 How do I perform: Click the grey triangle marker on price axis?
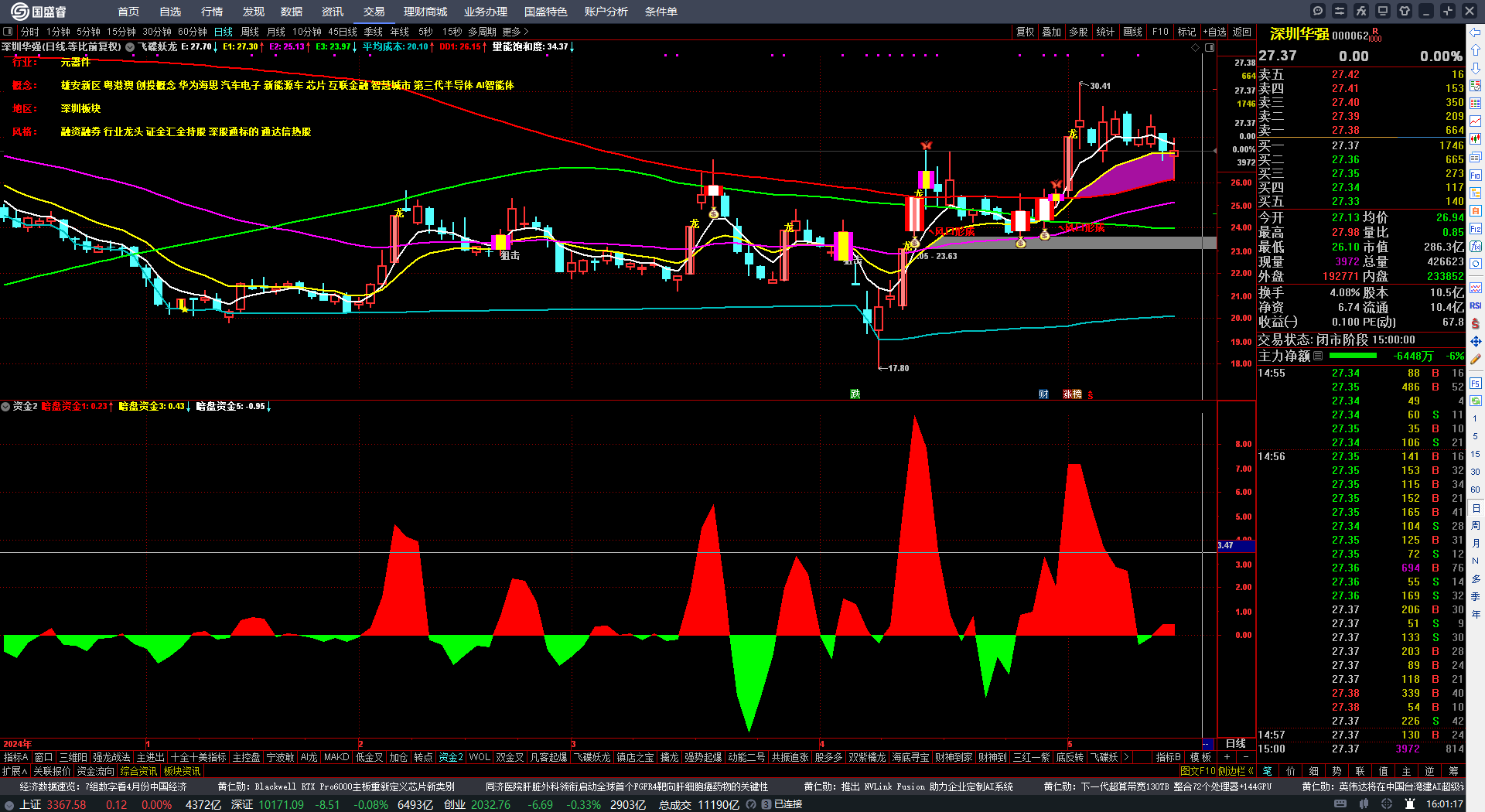coord(1215,151)
